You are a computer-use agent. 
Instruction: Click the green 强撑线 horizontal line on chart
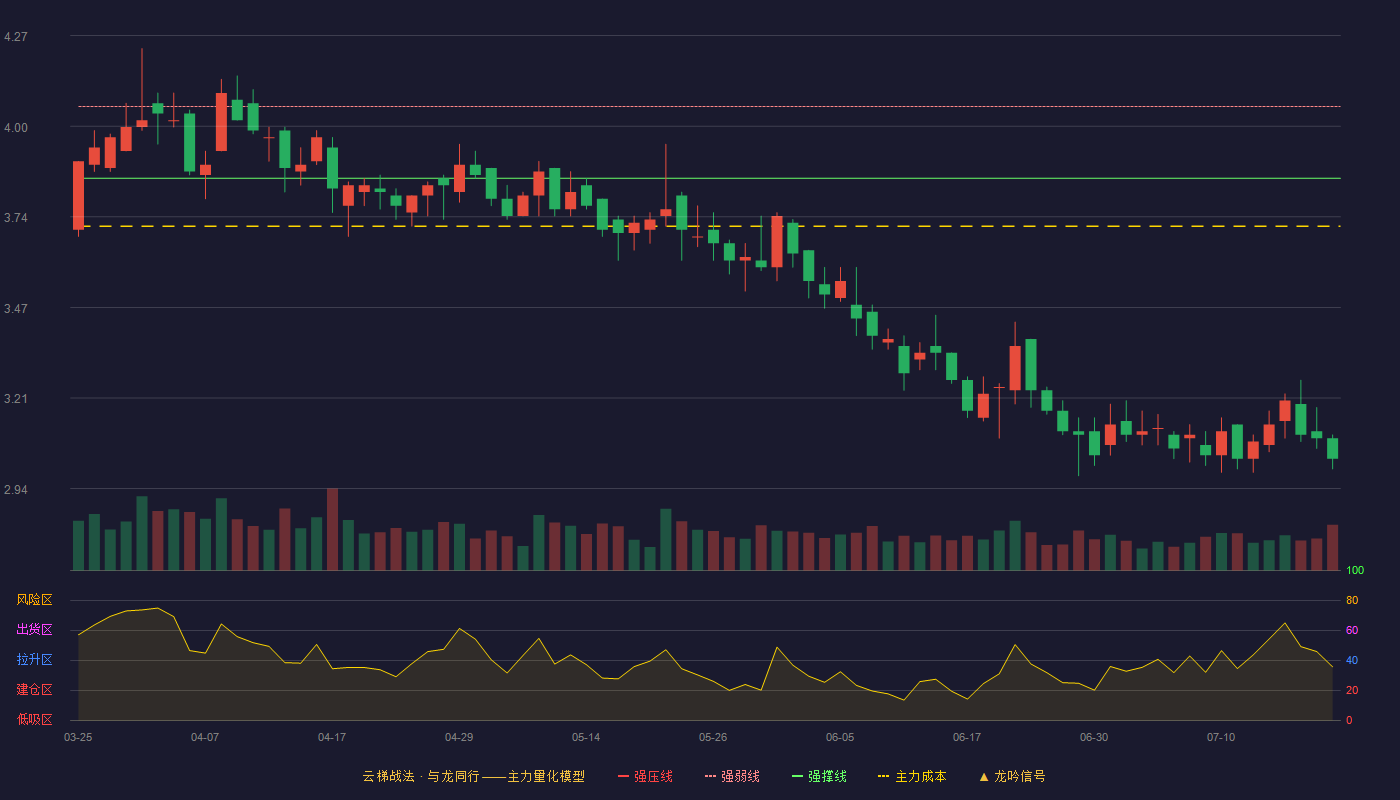pyautogui.click(x=709, y=178)
